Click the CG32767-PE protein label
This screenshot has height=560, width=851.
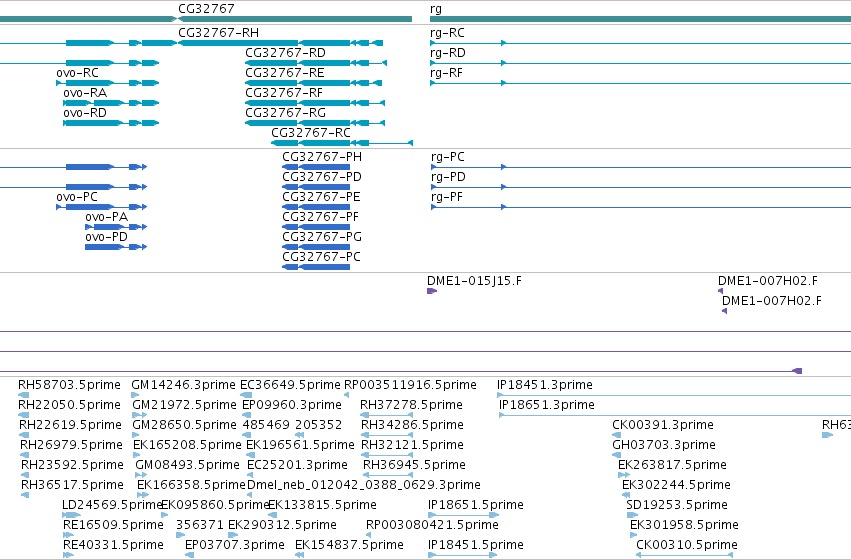tap(321, 197)
